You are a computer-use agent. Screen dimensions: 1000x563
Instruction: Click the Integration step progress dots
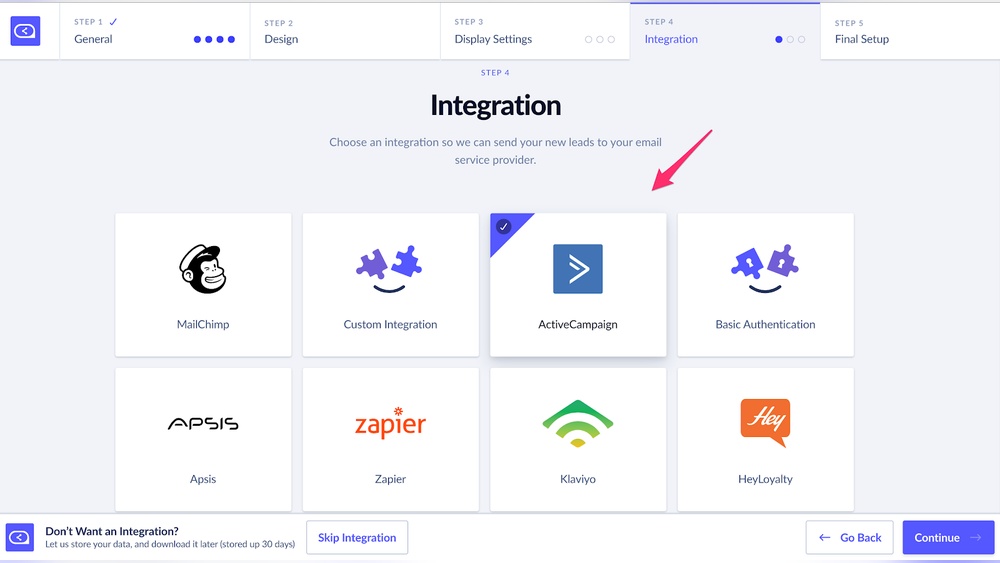pyautogui.click(x=790, y=40)
